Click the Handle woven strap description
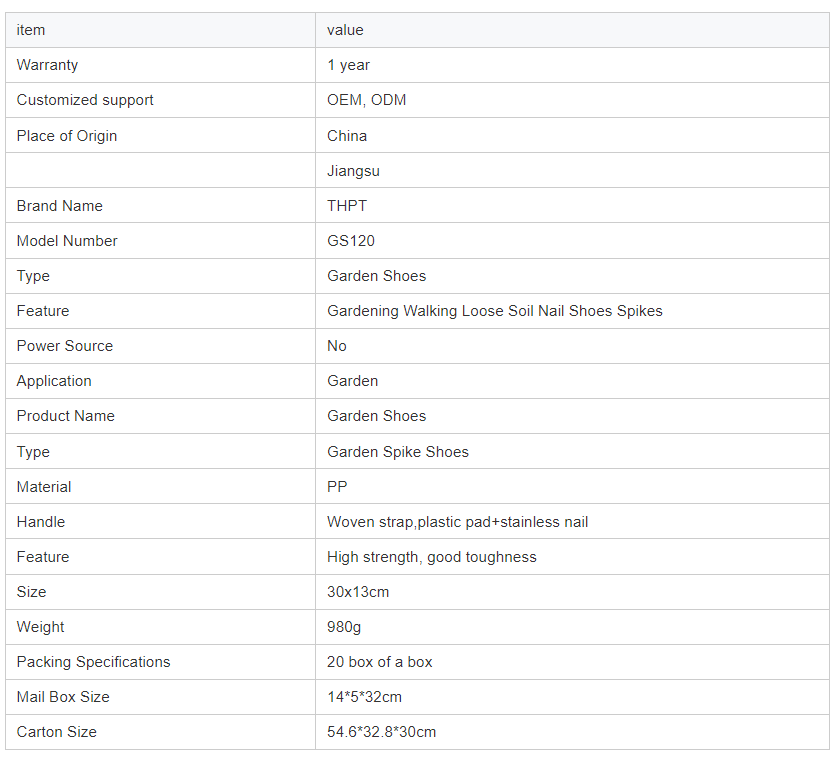Screen dimensions: 839x762 click(457, 522)
